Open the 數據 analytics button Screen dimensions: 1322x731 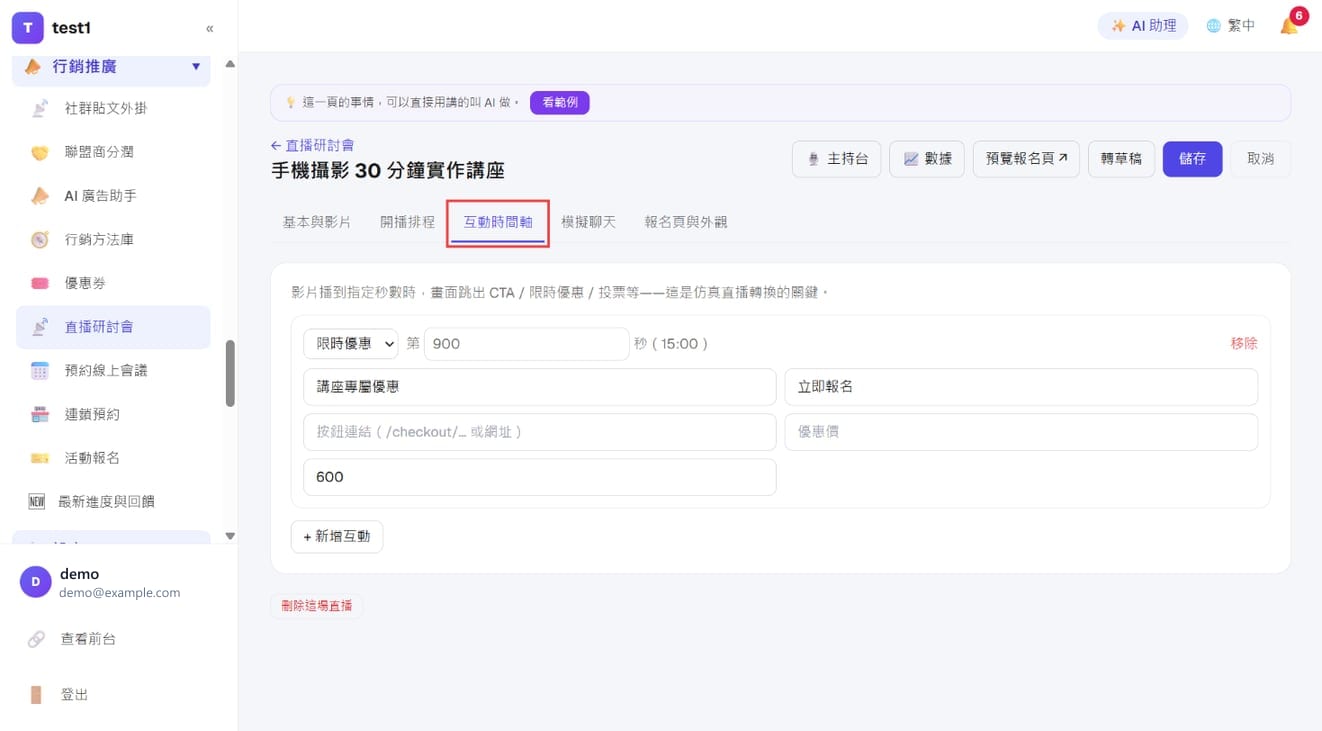click(927, 159)
